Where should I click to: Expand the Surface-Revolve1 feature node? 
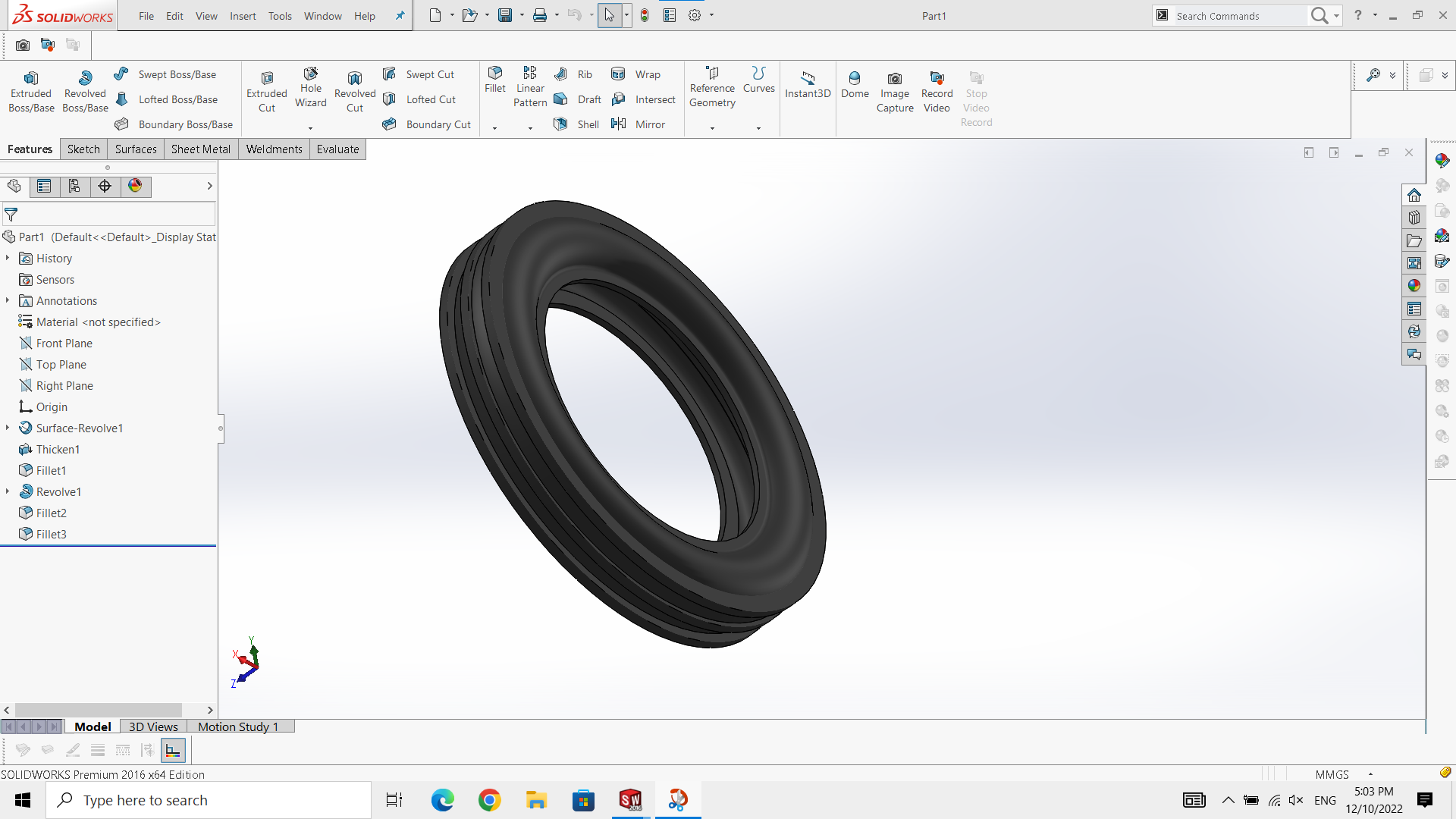tap(8, 428)
